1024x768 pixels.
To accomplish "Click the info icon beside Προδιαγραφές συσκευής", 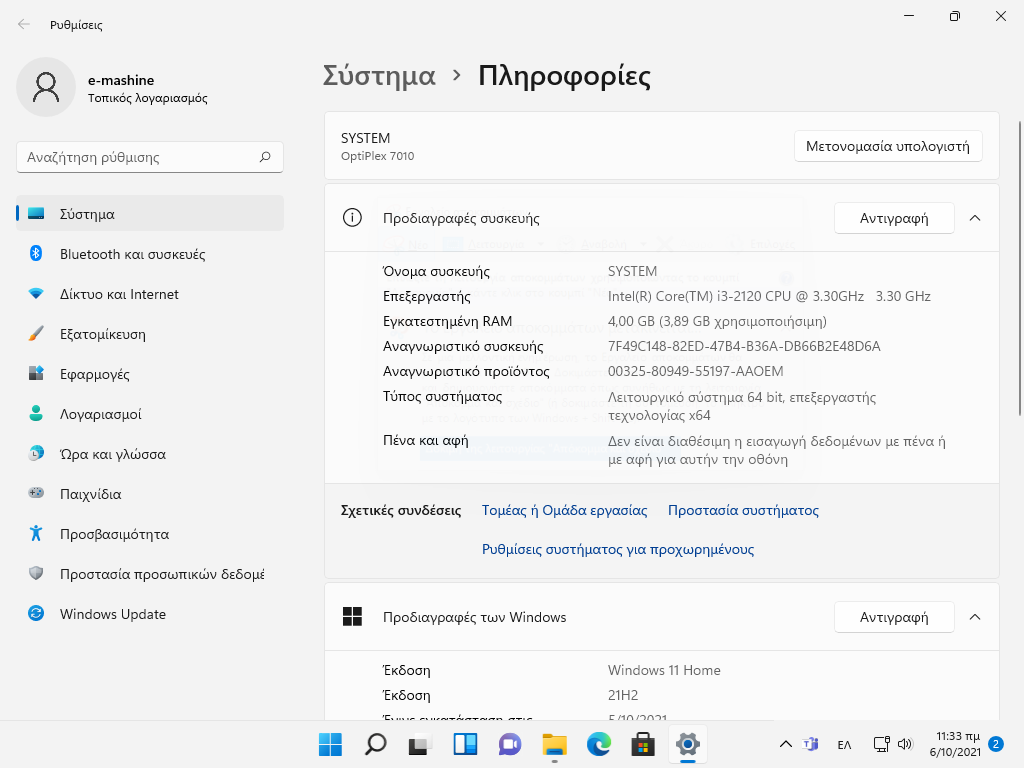I will [352, 217].
